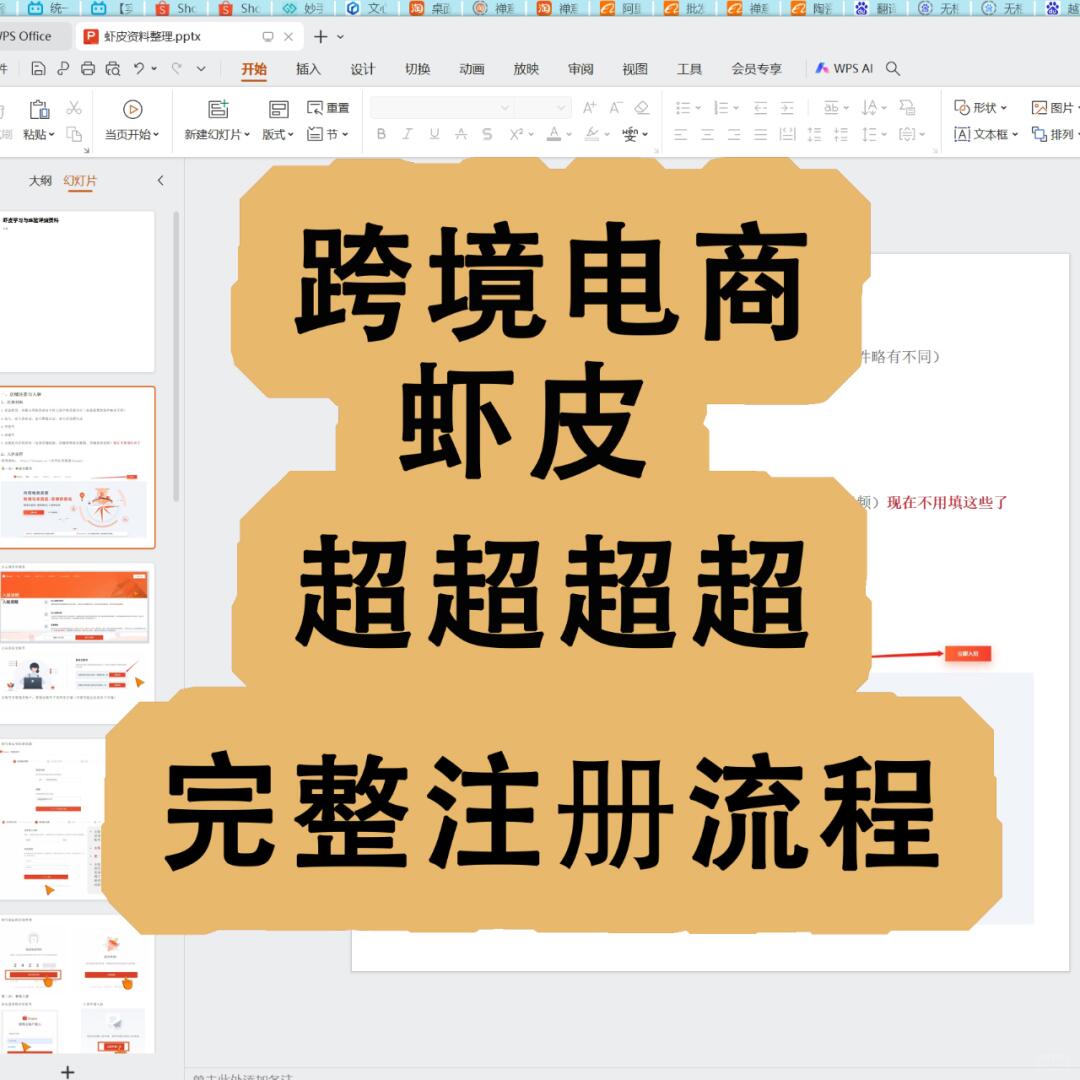The image size is (1080, 1080).
Task: Click the decrease indent icon
Action: [760, 107]
